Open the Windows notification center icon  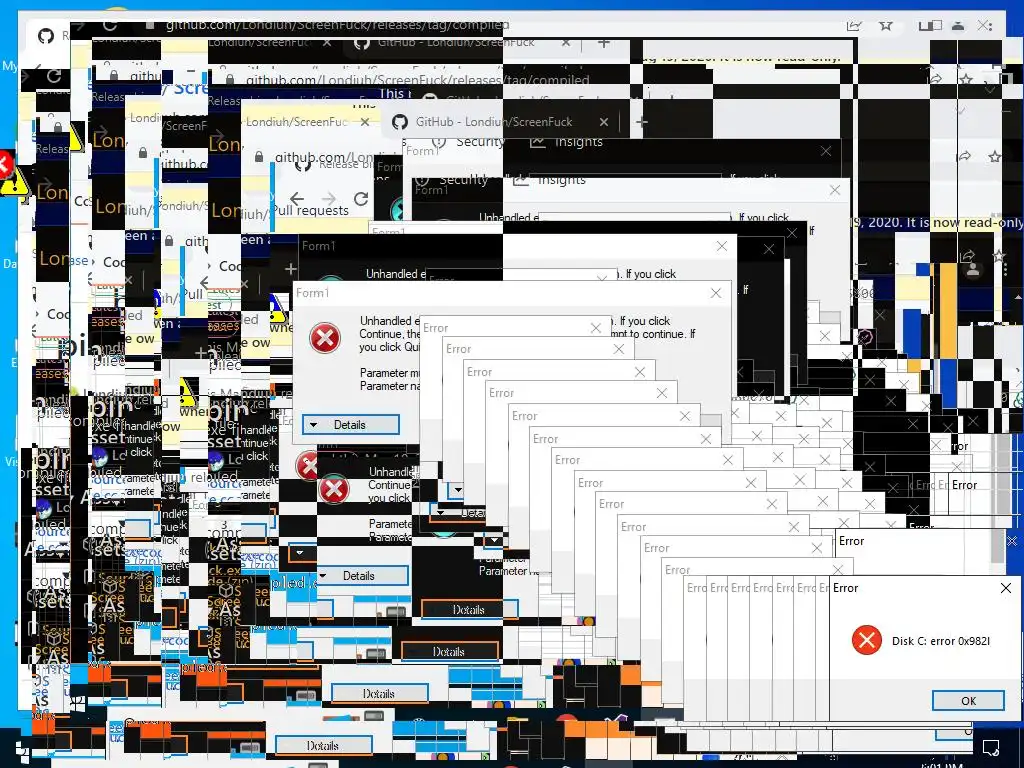coord(991,746)
